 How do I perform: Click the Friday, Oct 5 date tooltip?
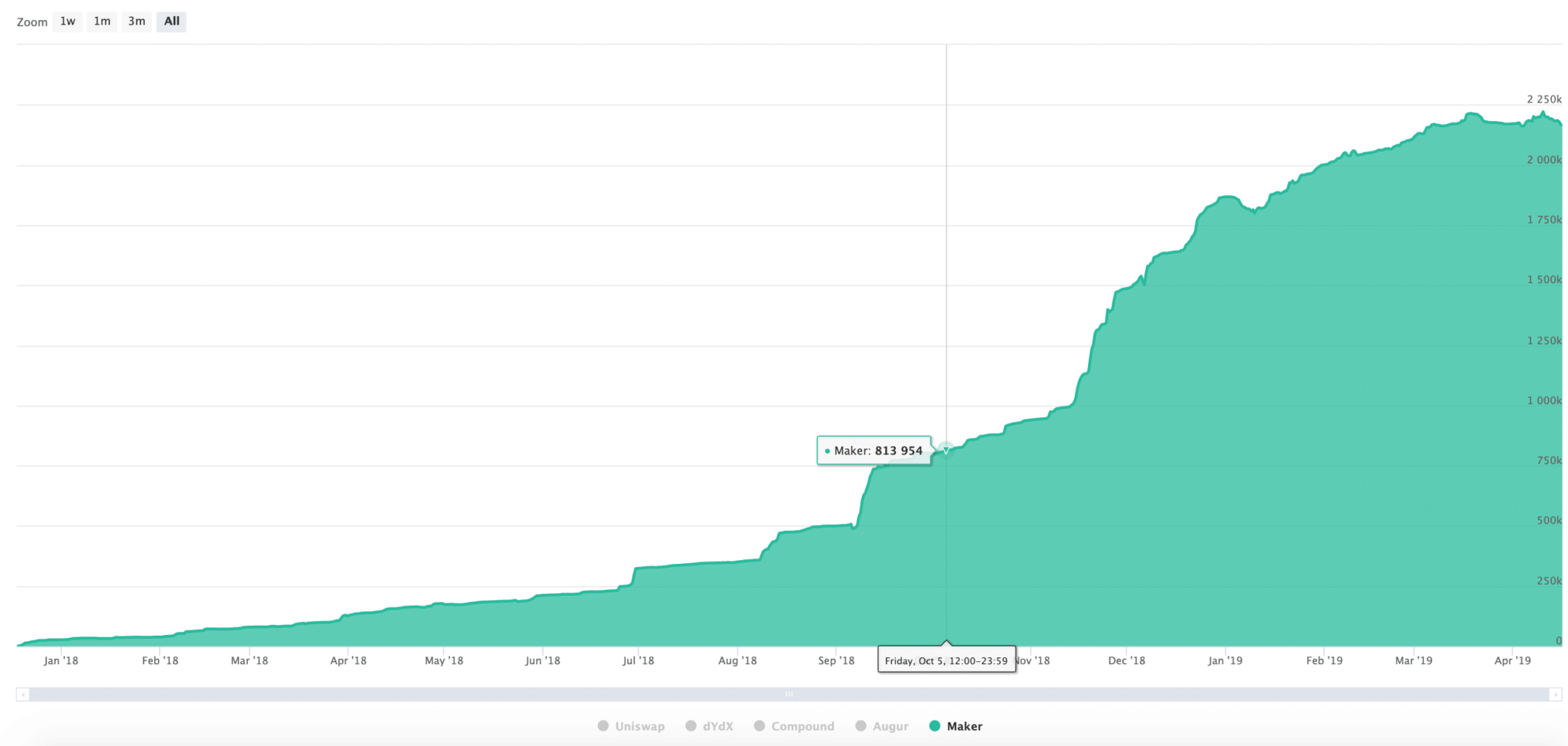[x=946, y=660]
